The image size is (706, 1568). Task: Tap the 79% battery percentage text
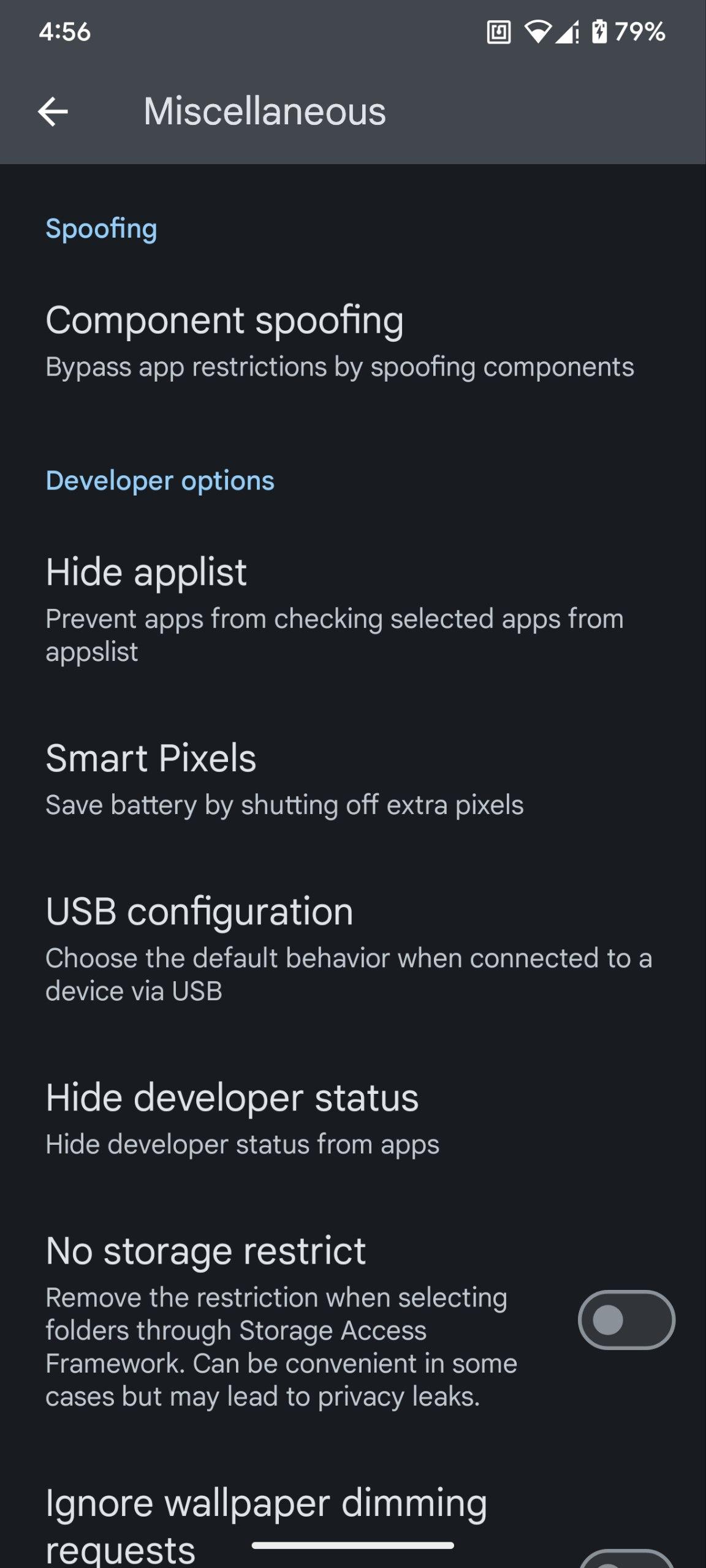(639, 32)
